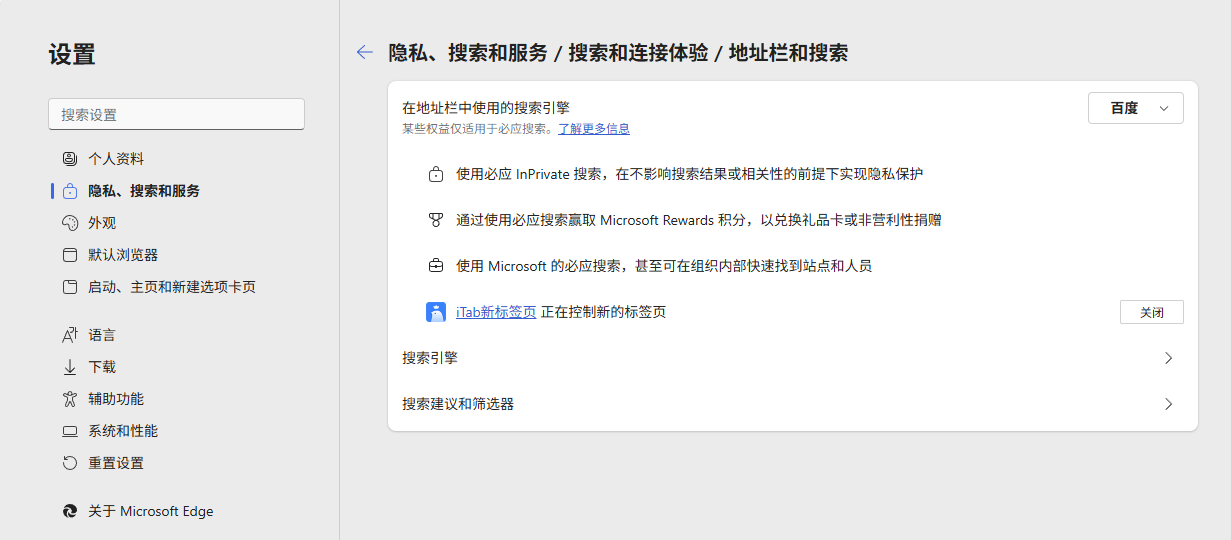Image resolution: width=1231 pixels, height=540 pixels.
Task: Open the 了解更多信息 link
Action: coord(594,129)
